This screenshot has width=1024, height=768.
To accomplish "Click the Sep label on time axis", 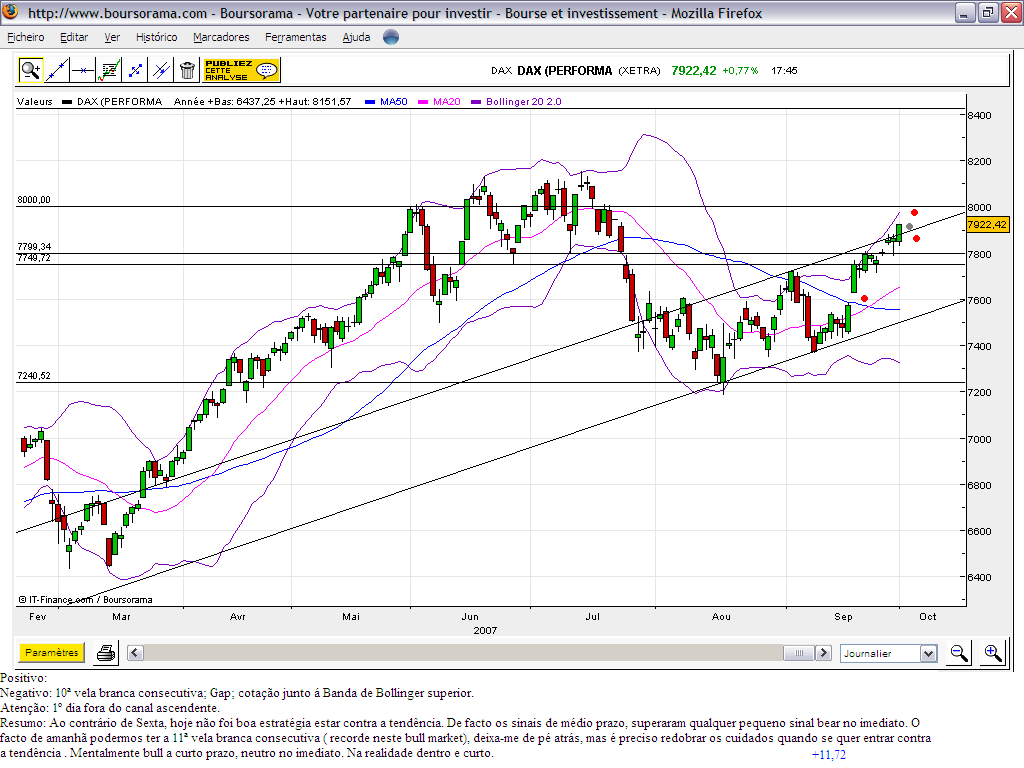I will (843, 616).
